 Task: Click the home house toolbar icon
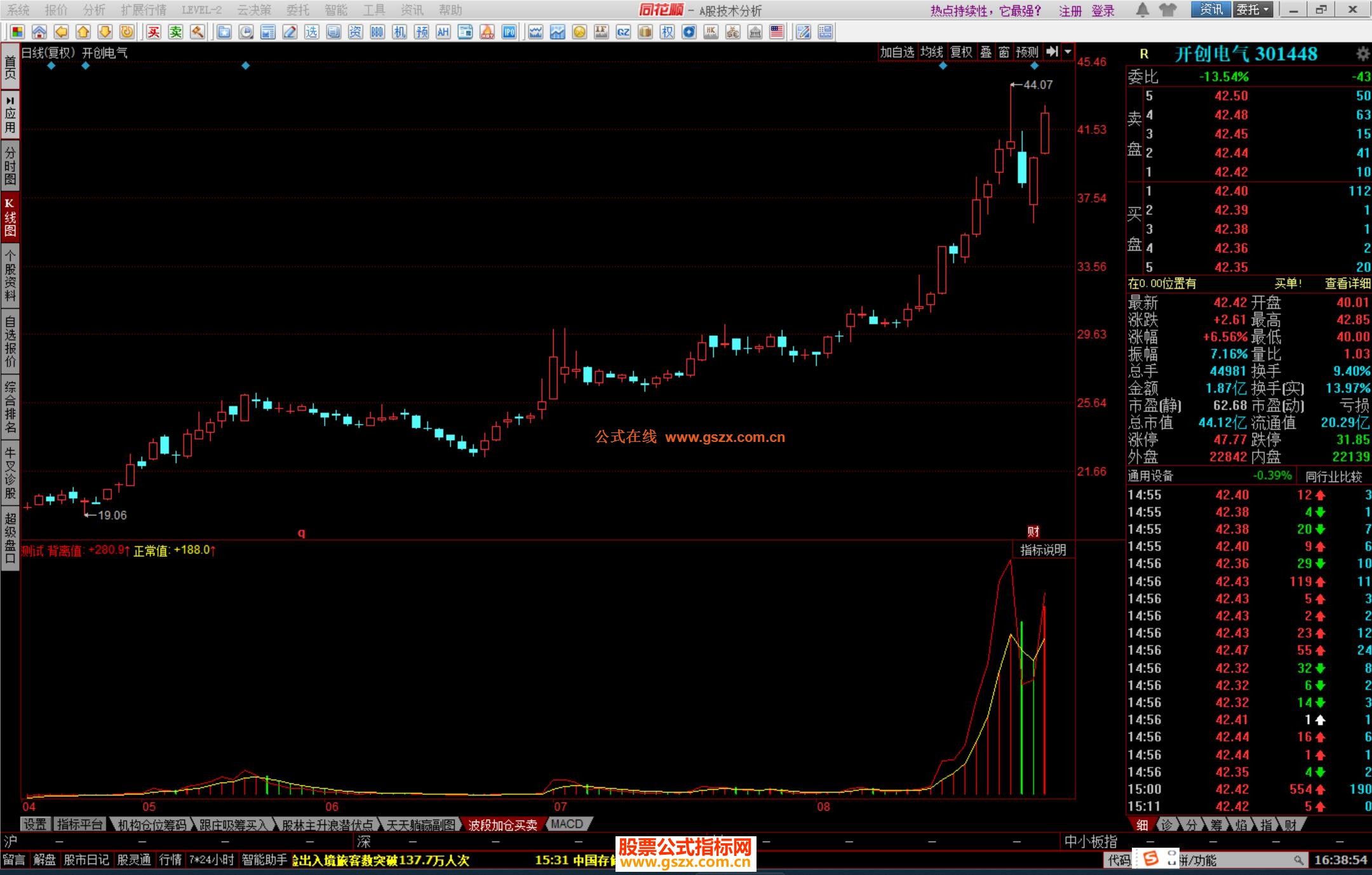pyautogui.click(x=39, y=32)
